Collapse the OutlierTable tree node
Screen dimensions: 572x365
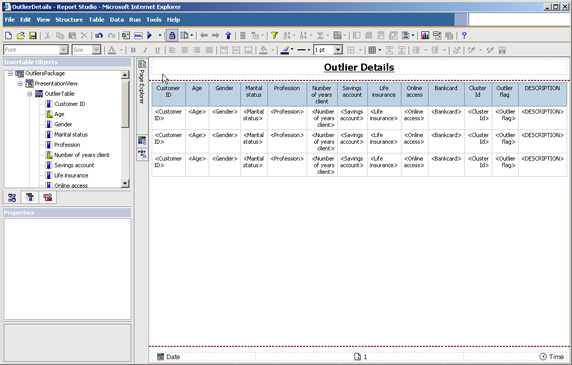point(30,94)
